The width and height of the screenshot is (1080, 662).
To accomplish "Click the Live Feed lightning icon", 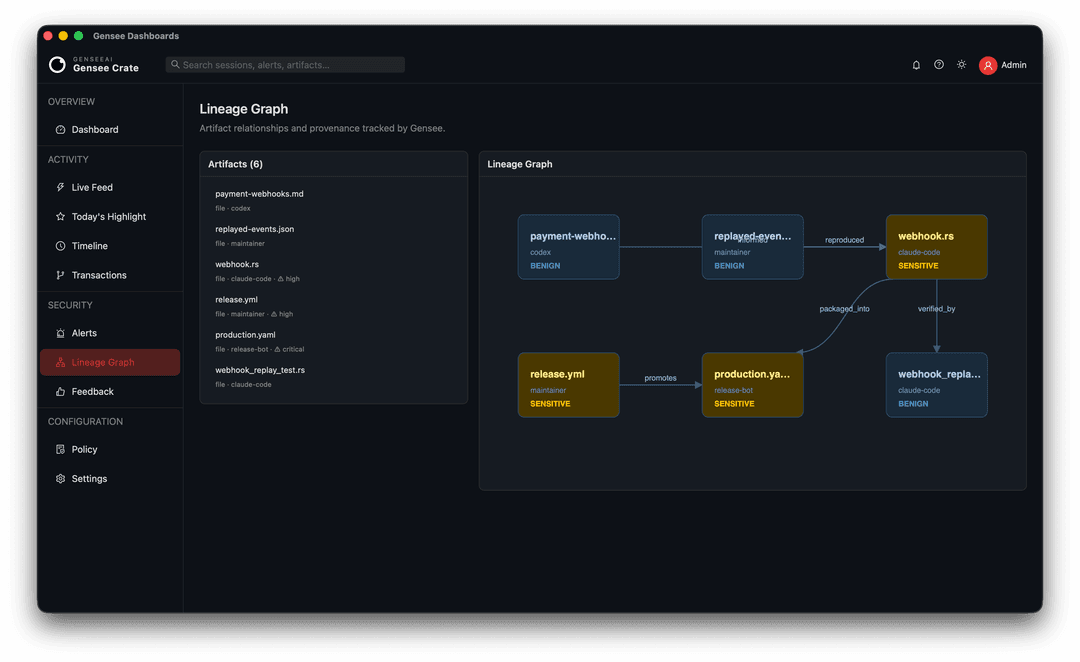I will click(61, 187).
